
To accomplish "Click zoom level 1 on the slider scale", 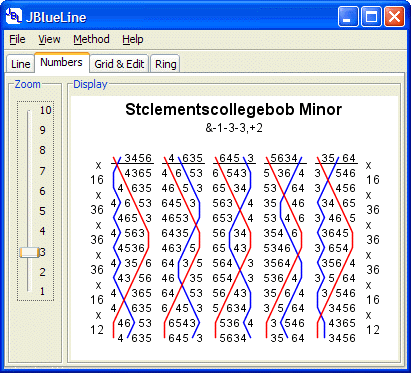I will tap(43, 291).
